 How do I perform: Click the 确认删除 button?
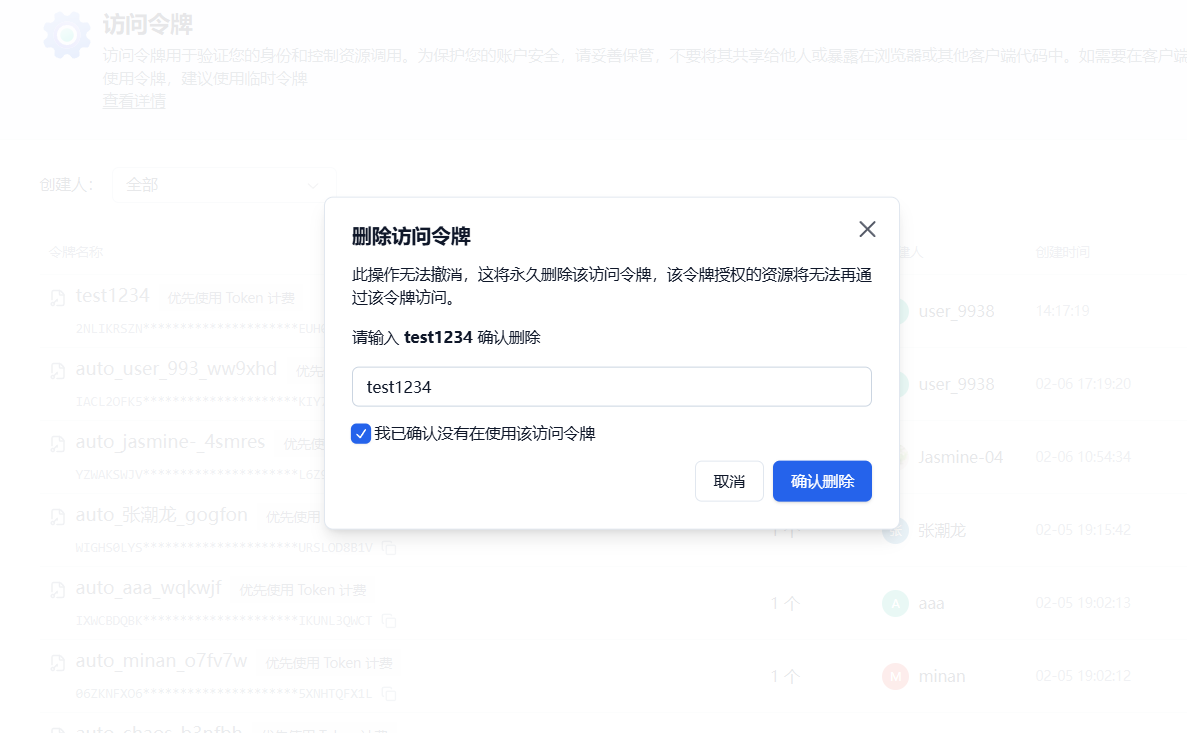click(x=822, y=481)
